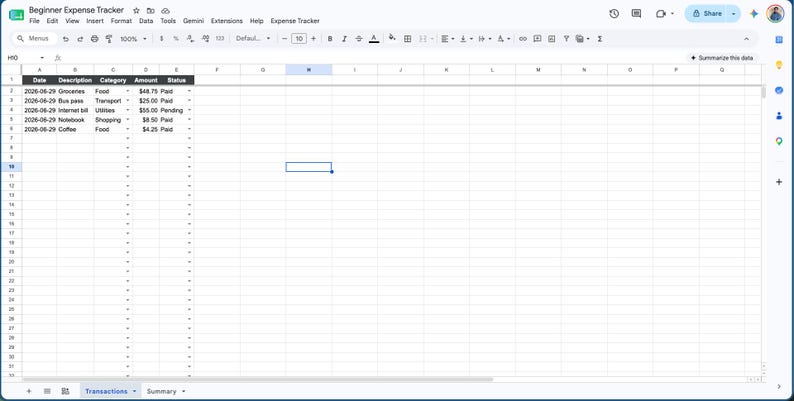Click the undo arrow
This screenshot has width=794, height=401.
click(65, 38)
